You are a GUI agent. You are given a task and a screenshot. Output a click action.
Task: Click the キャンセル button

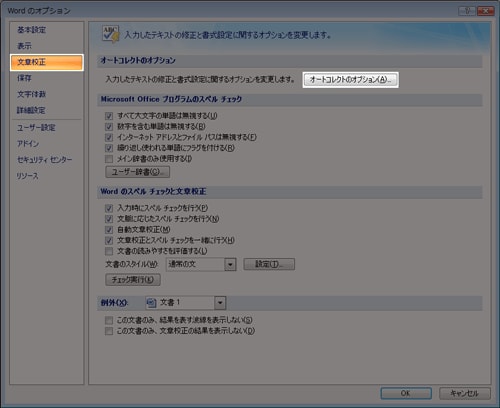pos(465,393)
